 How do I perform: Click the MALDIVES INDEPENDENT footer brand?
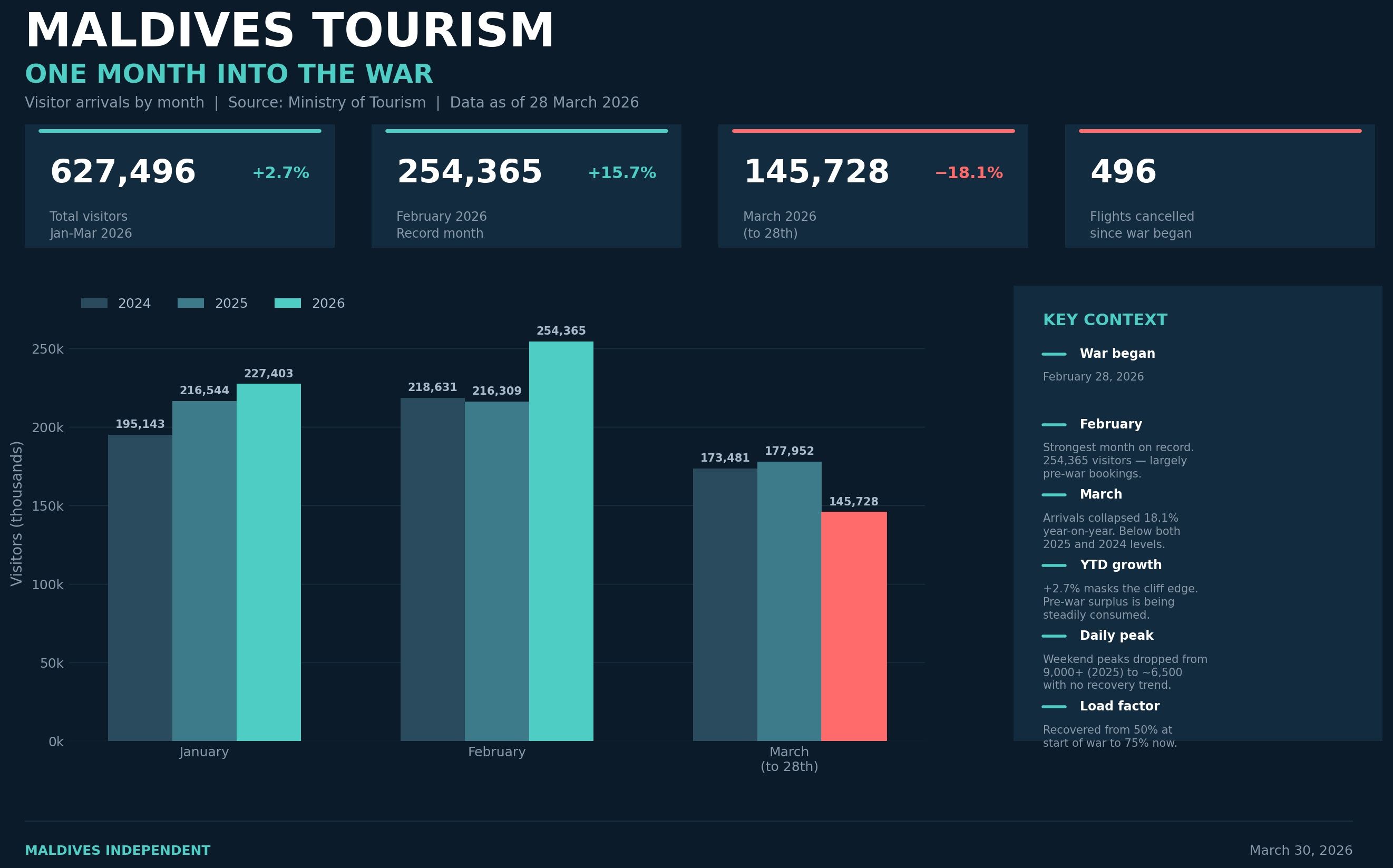[x=118, y=850]
